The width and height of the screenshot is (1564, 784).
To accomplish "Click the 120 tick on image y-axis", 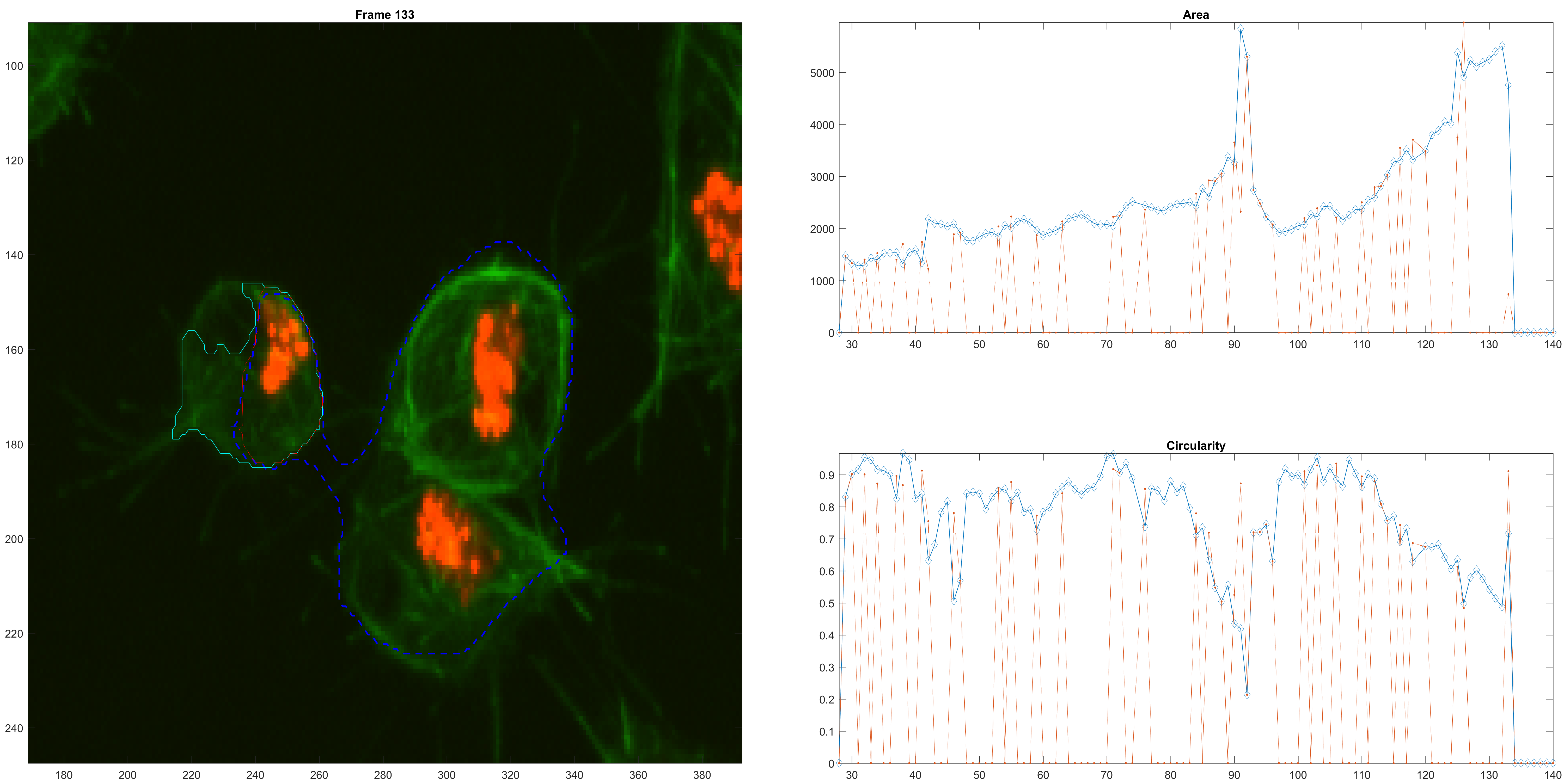I will coord(14,161).
